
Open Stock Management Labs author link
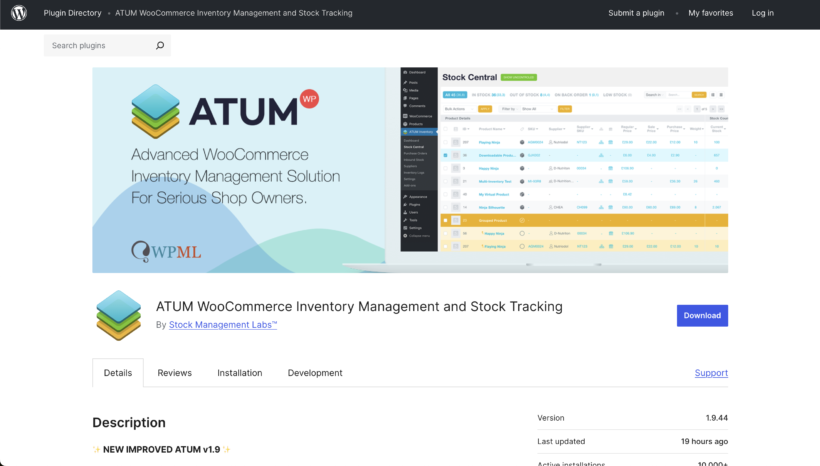pyautogui.click(x=223, y=325)
